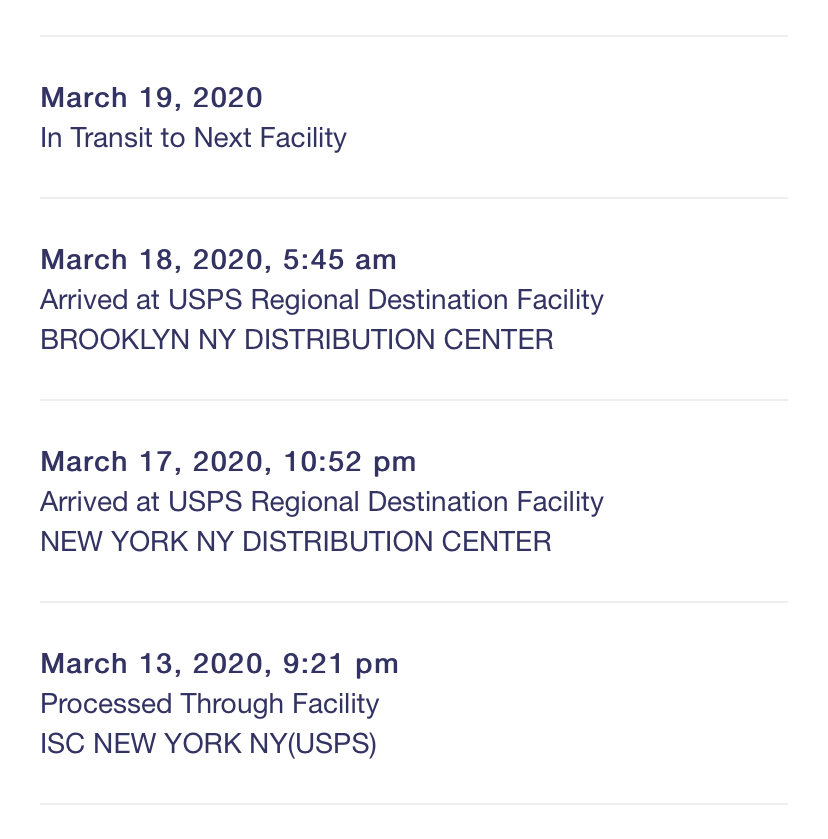
Task: Select the Processed Through Facility status
Action: (209, 704)
